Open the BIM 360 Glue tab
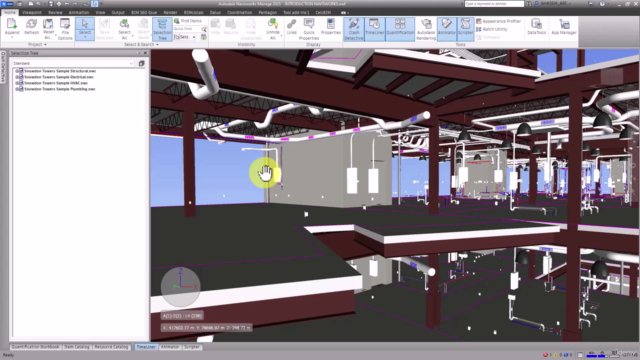The width and height of the screenshot is (640, 360). tap(144, 12)
